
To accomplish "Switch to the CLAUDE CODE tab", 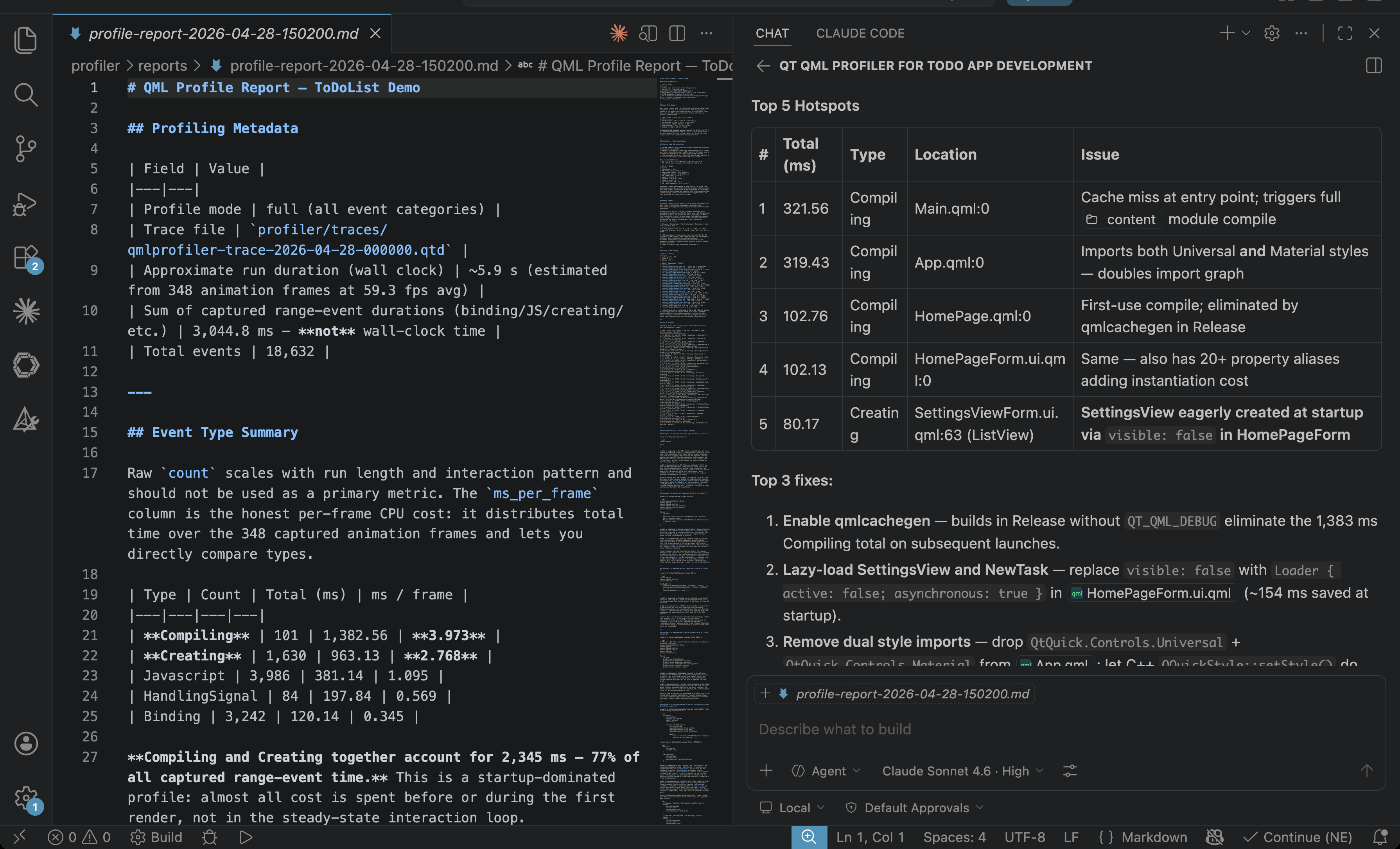I will pyautogui.click(x=860, y=34).
